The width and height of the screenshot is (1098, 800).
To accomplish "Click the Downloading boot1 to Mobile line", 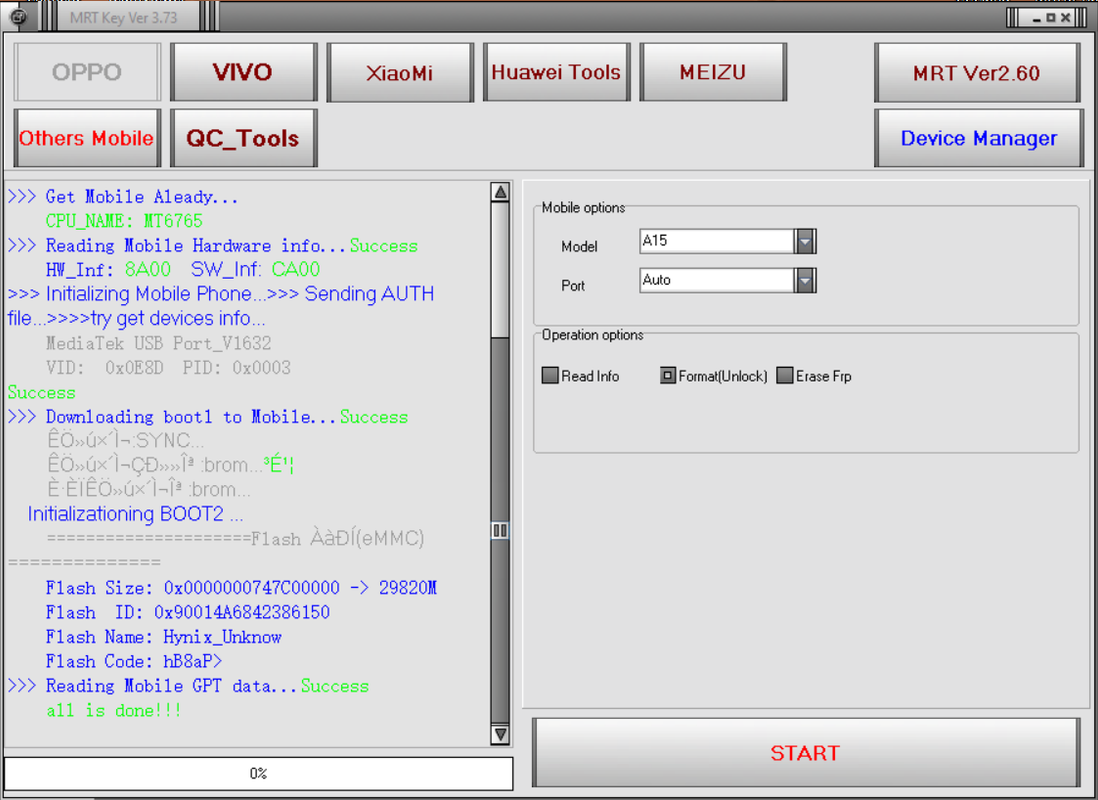I will (x=208, y=417).
